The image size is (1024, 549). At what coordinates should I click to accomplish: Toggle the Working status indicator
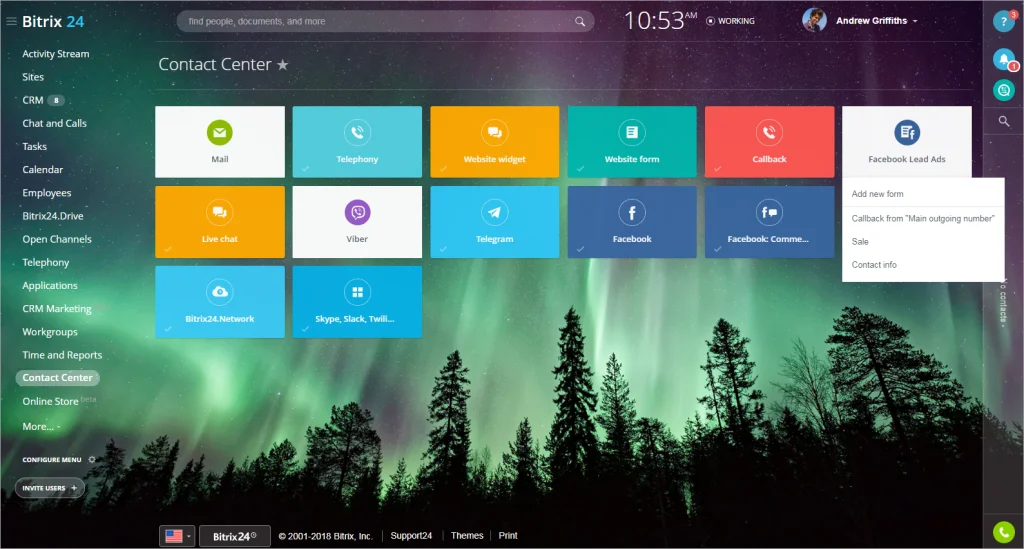coord(730,21)
